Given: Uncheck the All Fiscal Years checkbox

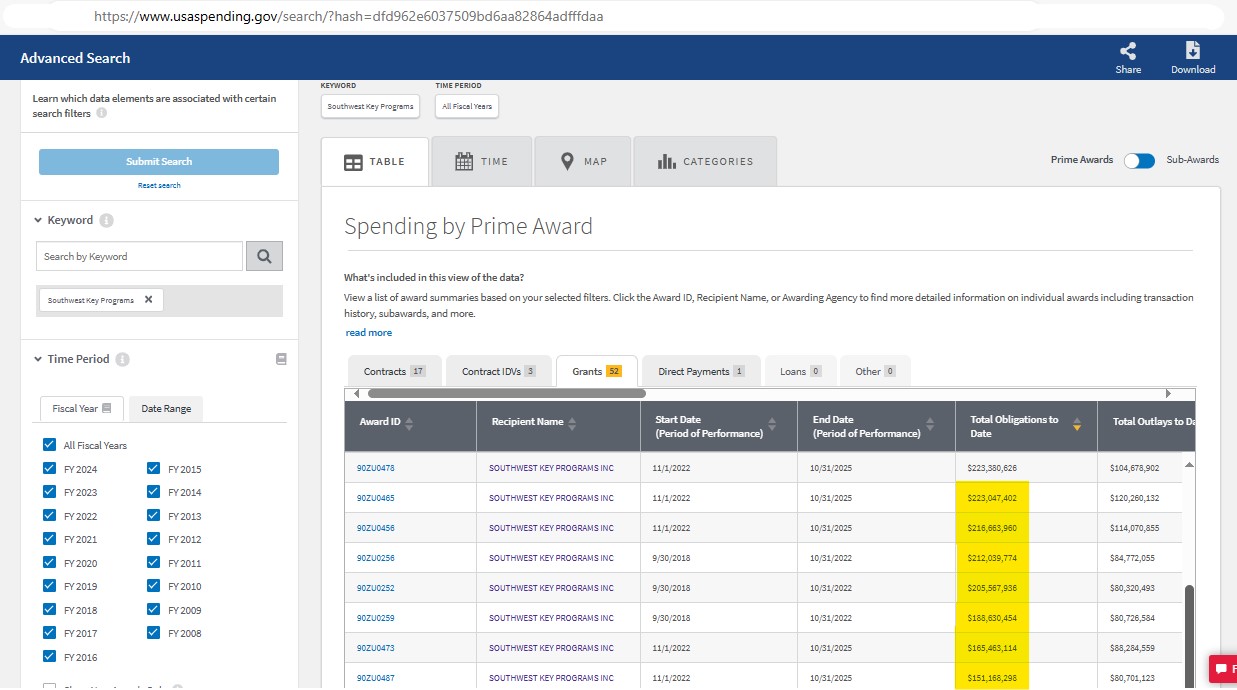Looking at the screenshot, I should 49,445.
